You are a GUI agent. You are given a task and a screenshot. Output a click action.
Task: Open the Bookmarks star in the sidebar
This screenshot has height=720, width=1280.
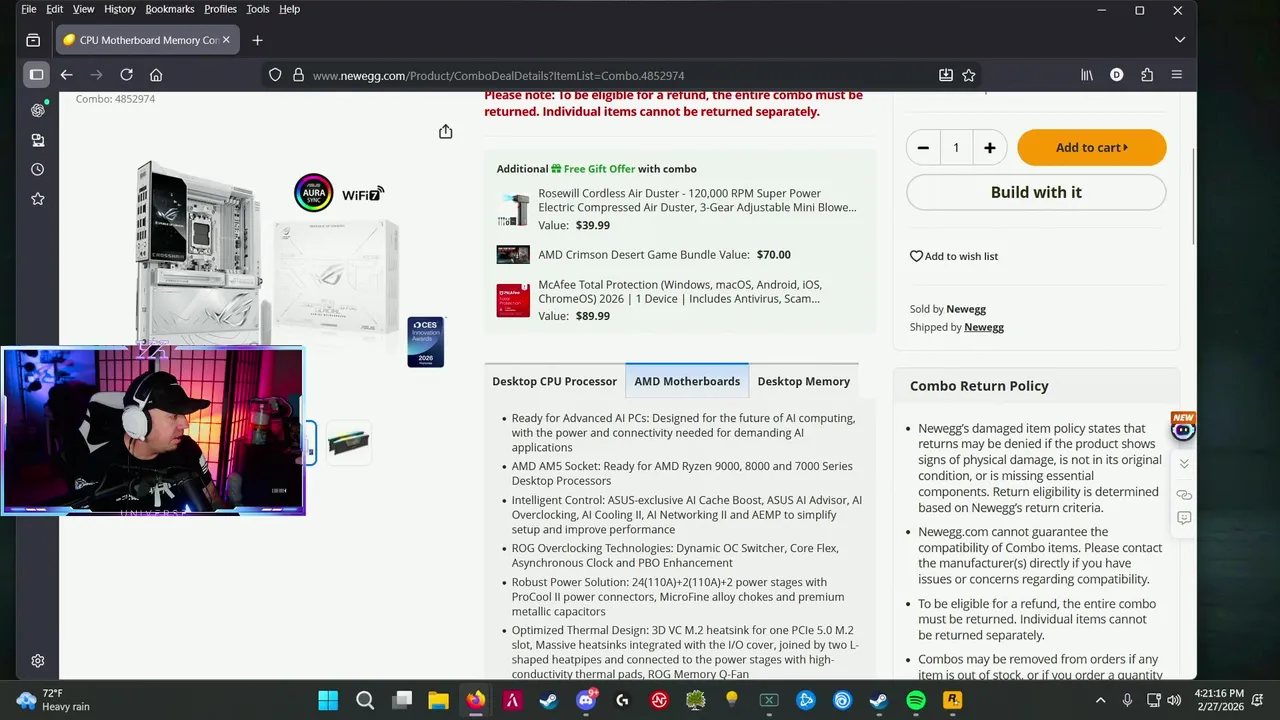[x=37, y=199]
